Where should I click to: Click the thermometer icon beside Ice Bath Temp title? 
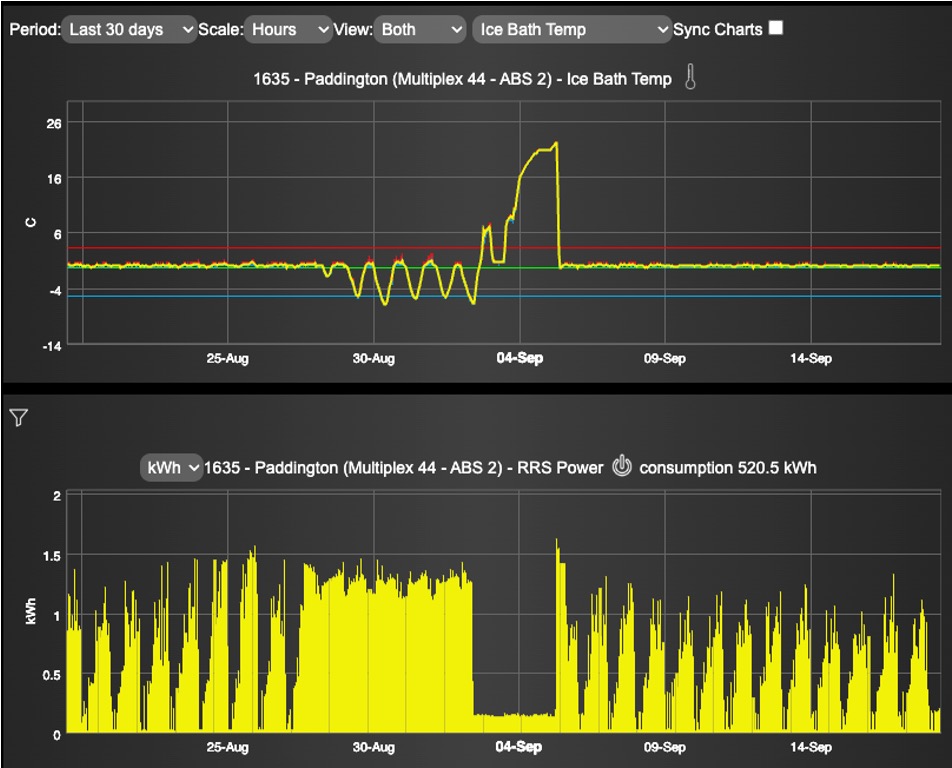coord(690,77)
